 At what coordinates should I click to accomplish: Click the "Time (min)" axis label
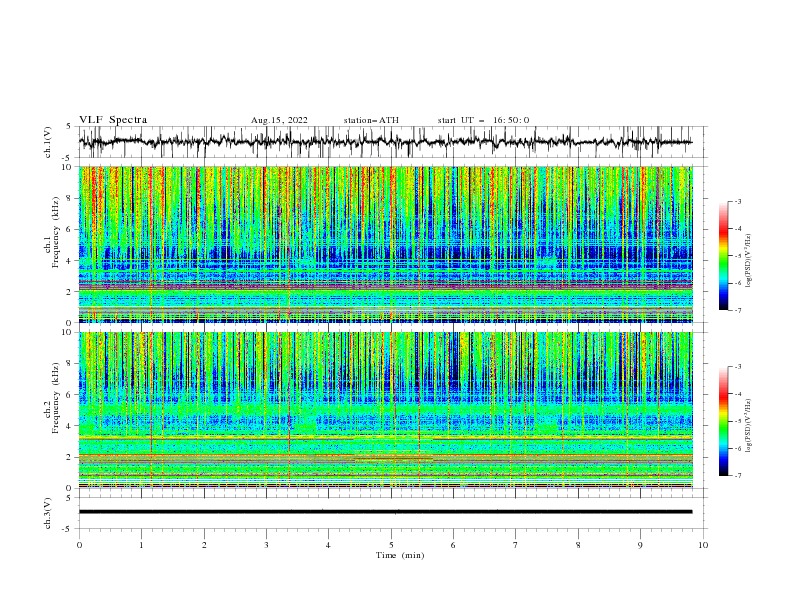[x=400, y=555]
